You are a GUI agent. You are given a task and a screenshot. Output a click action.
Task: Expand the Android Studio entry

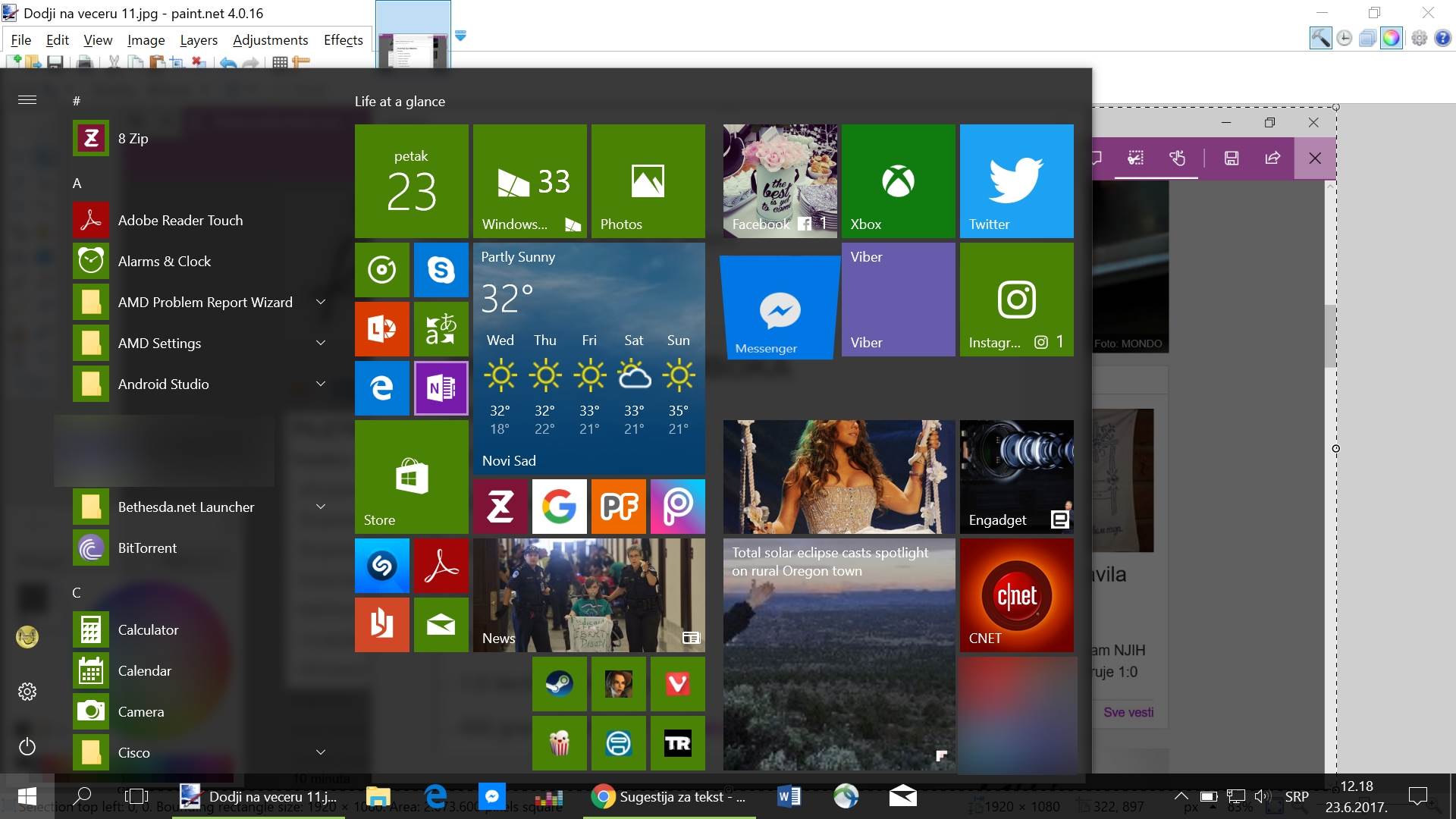320,384
